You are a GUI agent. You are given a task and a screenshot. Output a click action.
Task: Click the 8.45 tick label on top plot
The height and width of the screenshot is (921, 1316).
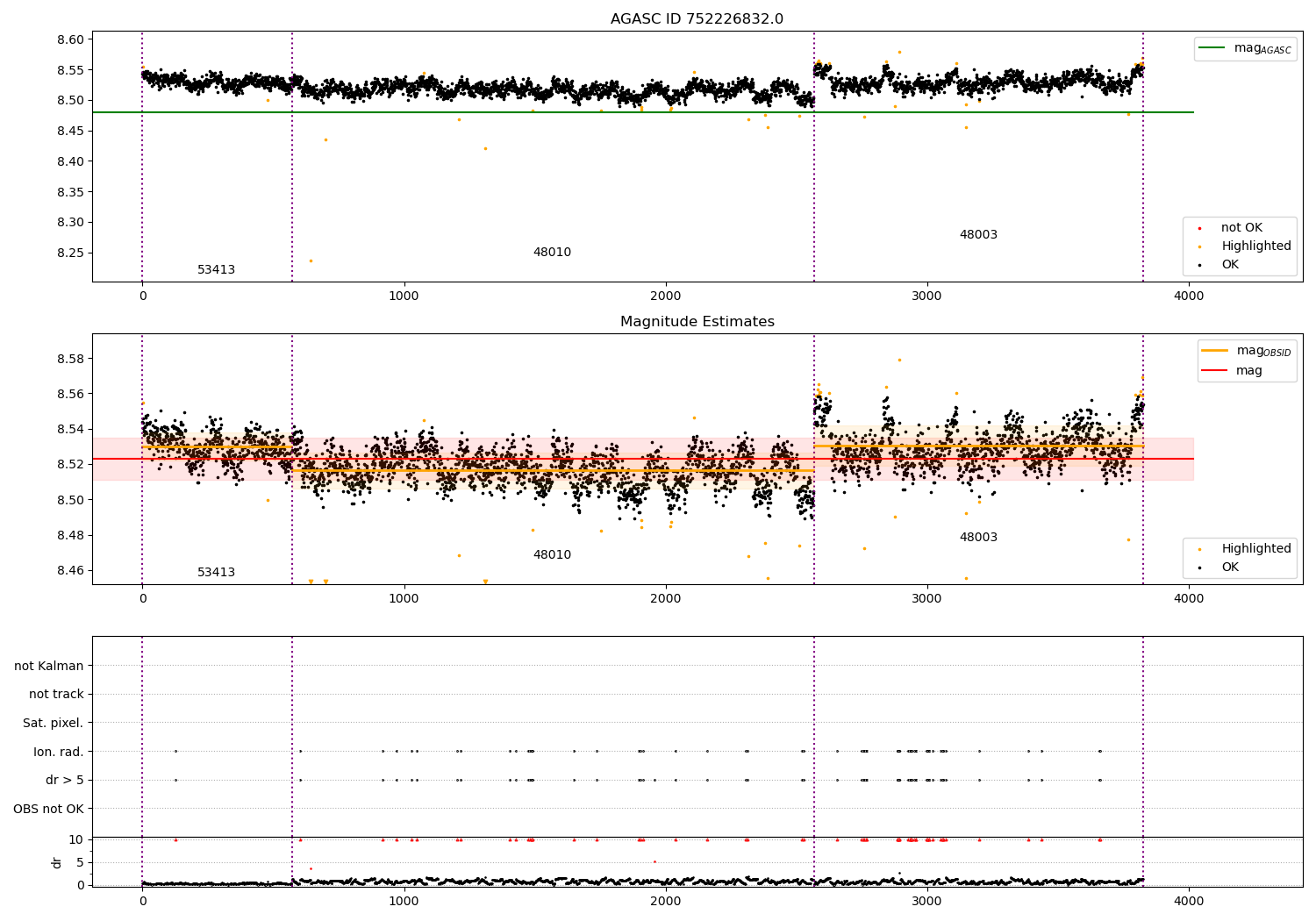[69, 131]
